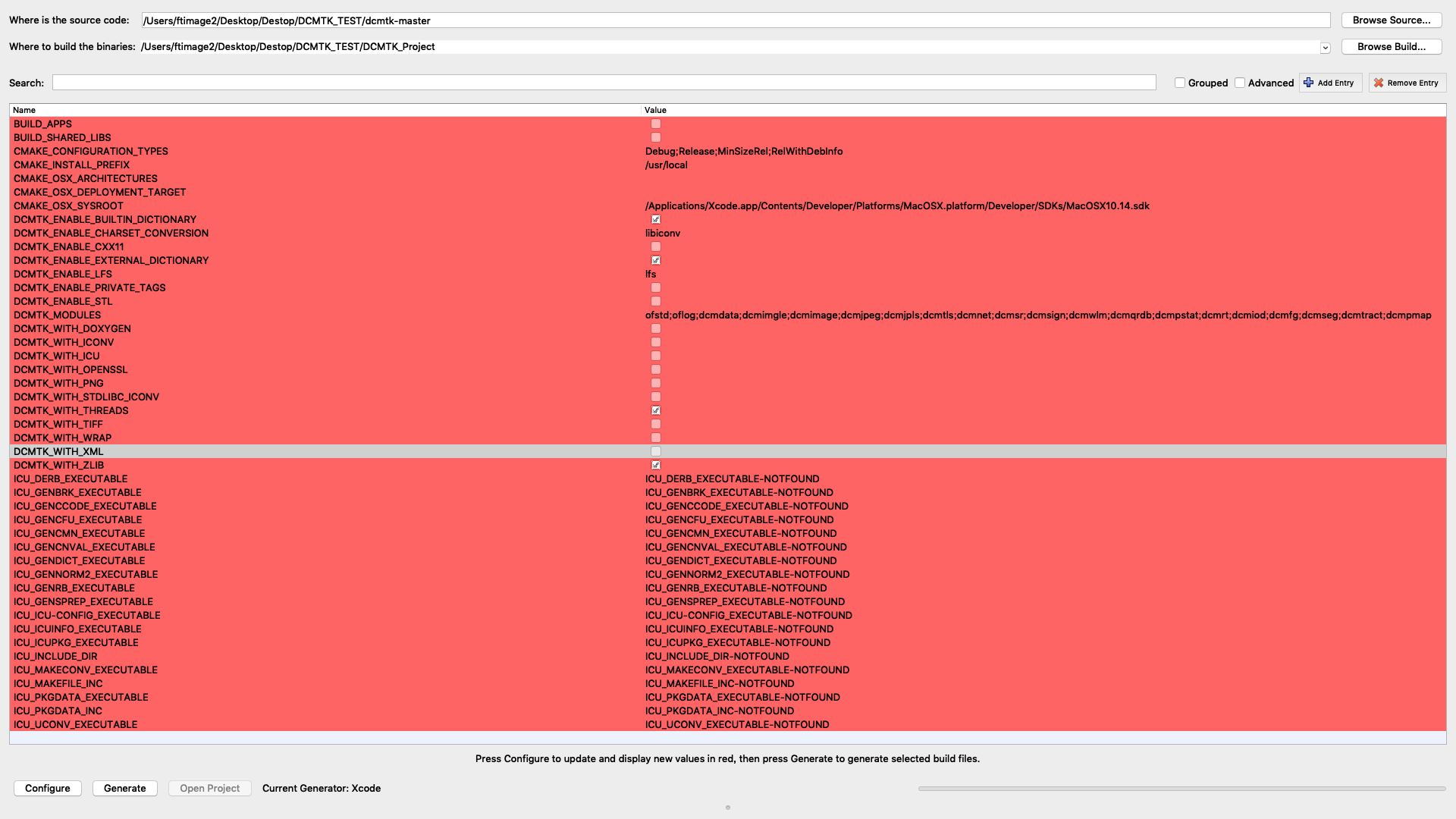Edit ICU_MAKECONV_EXECUTABLE-NOTFOUND value

[x=747, y=670]
